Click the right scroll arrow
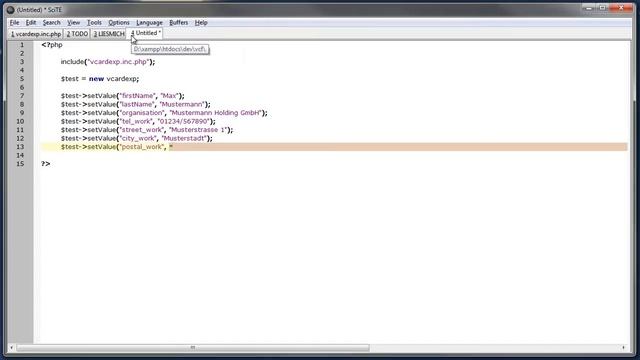Screen dimensions: 640x360 click(623, 347)
